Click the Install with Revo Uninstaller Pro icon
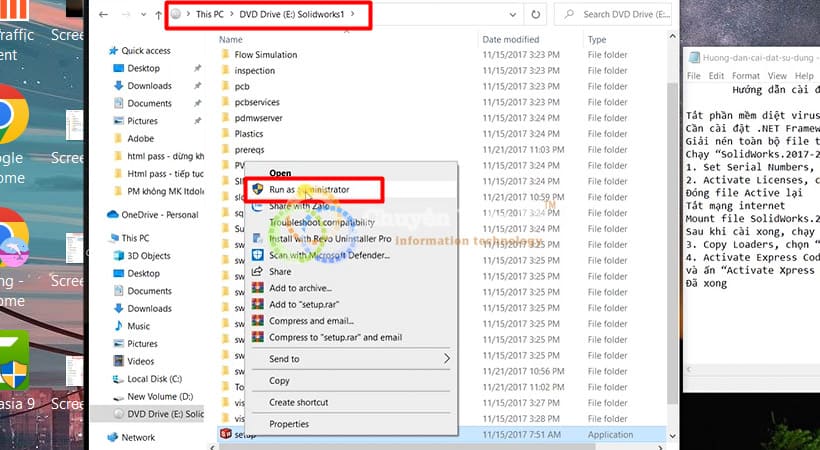 [257, 239]
